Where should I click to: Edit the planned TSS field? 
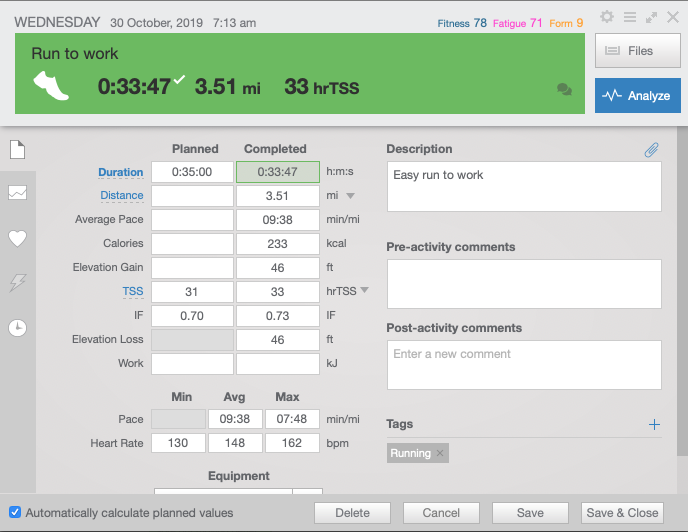coord(192,291)
